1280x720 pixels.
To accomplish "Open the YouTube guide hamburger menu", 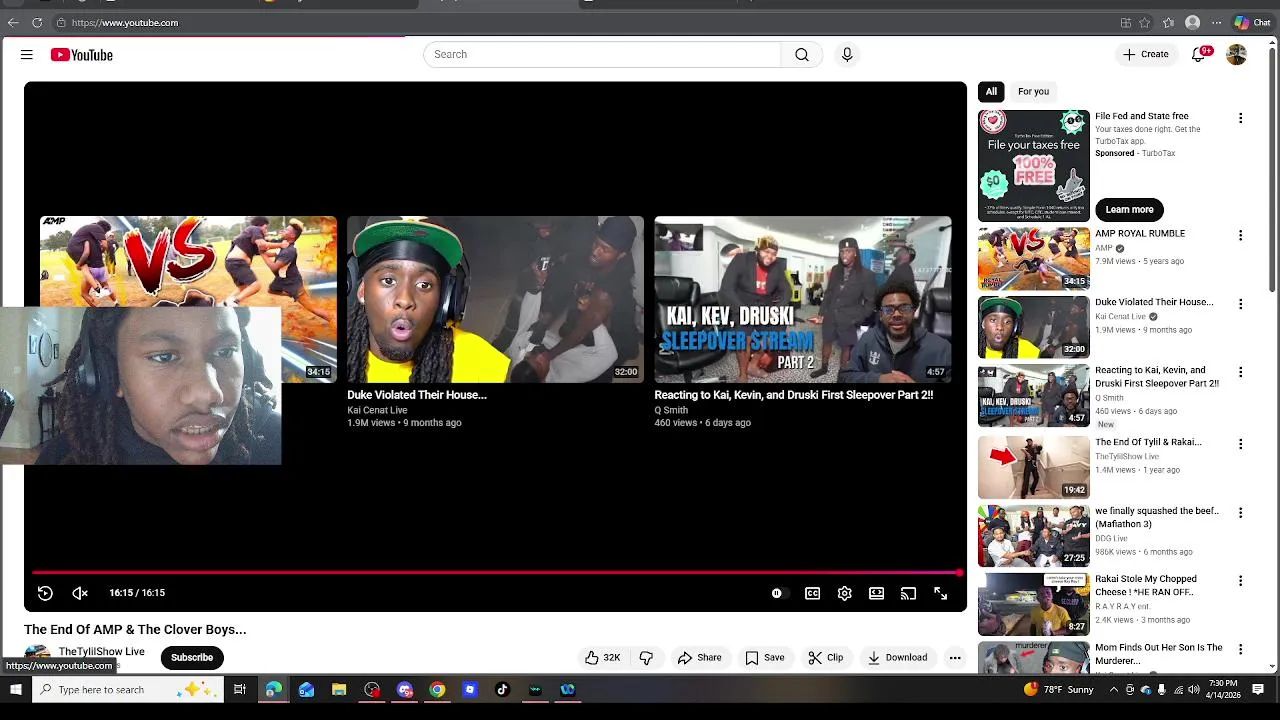I will 27,55.
